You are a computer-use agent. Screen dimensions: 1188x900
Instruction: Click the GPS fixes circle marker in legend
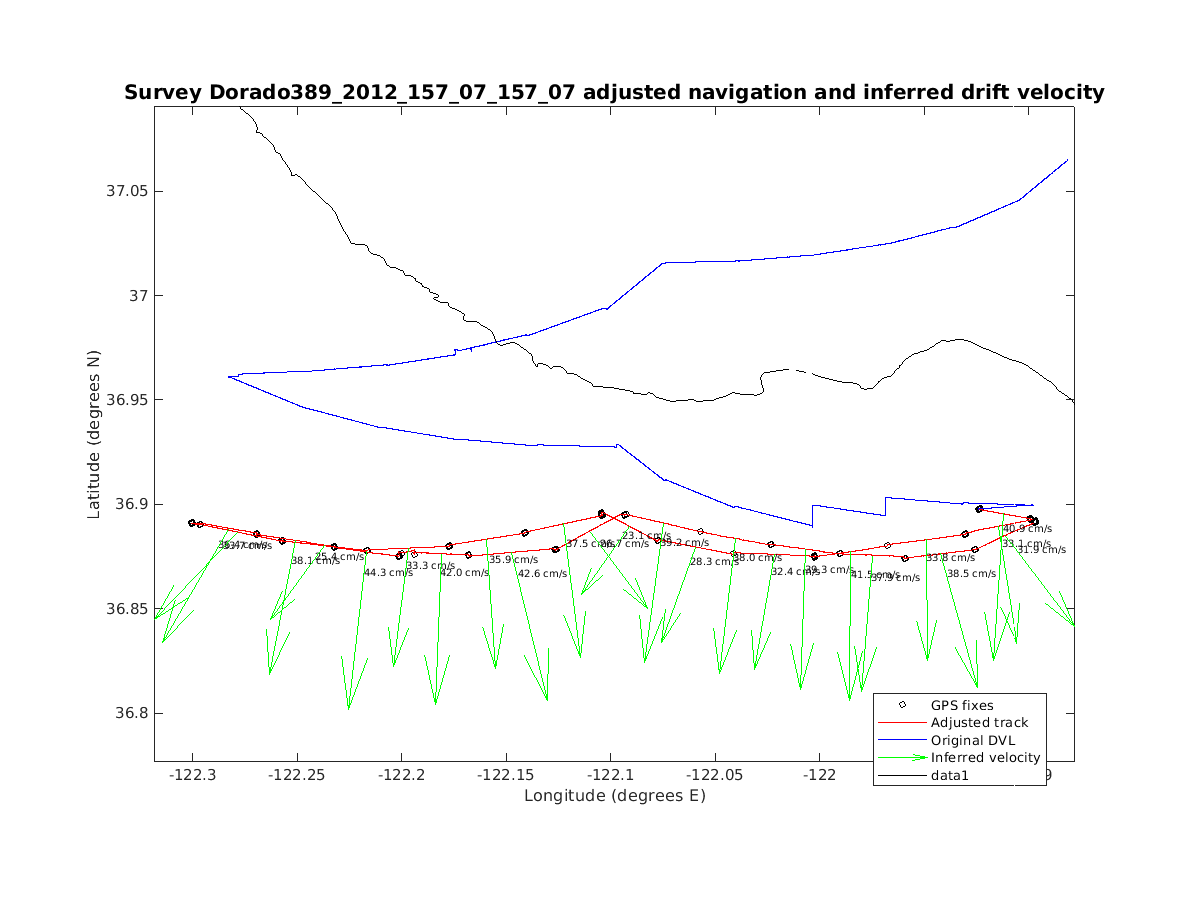[x=902, y=705]
